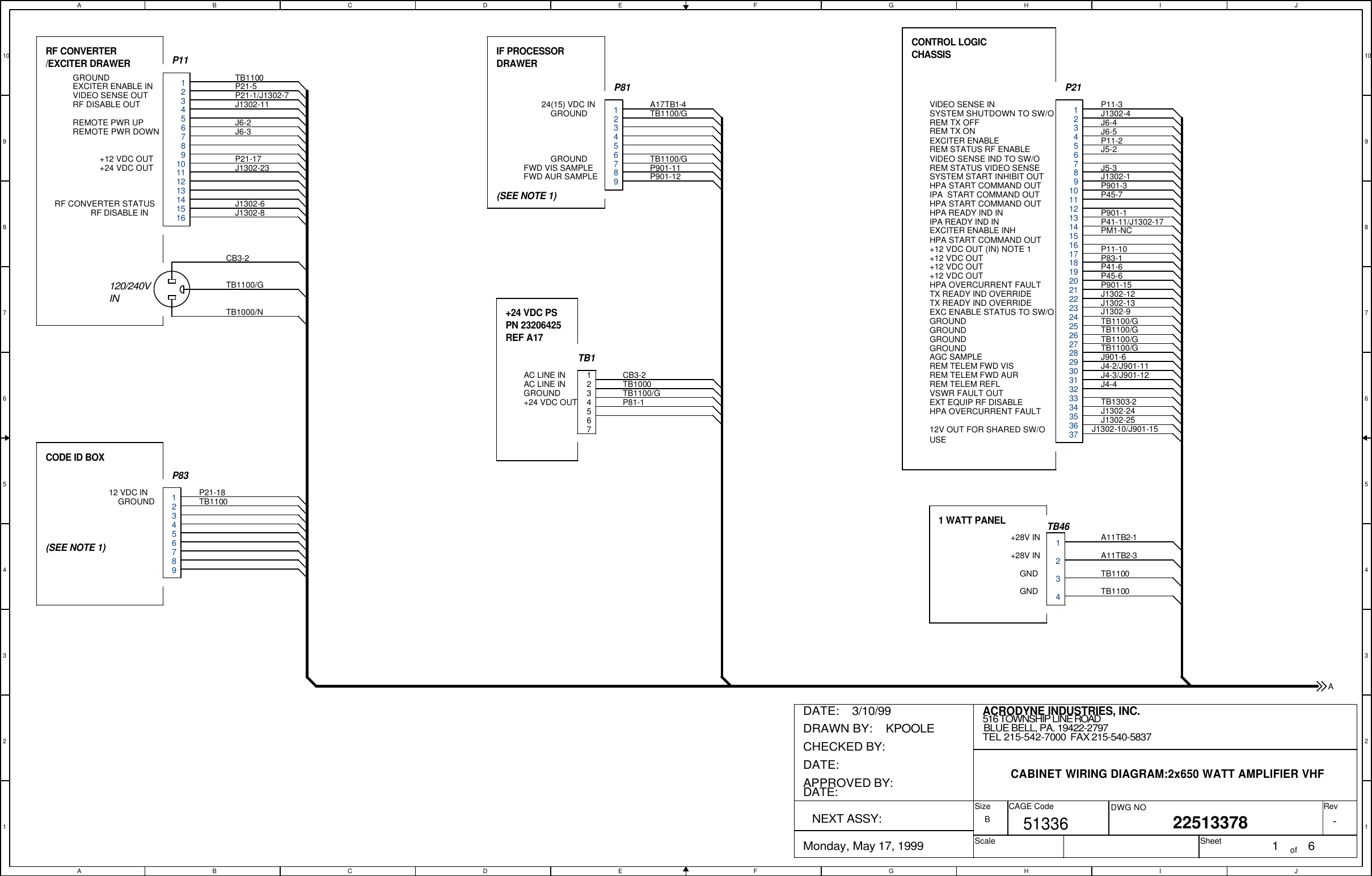
Task: Select the P21 connector label
Action: click(1073, 88)
